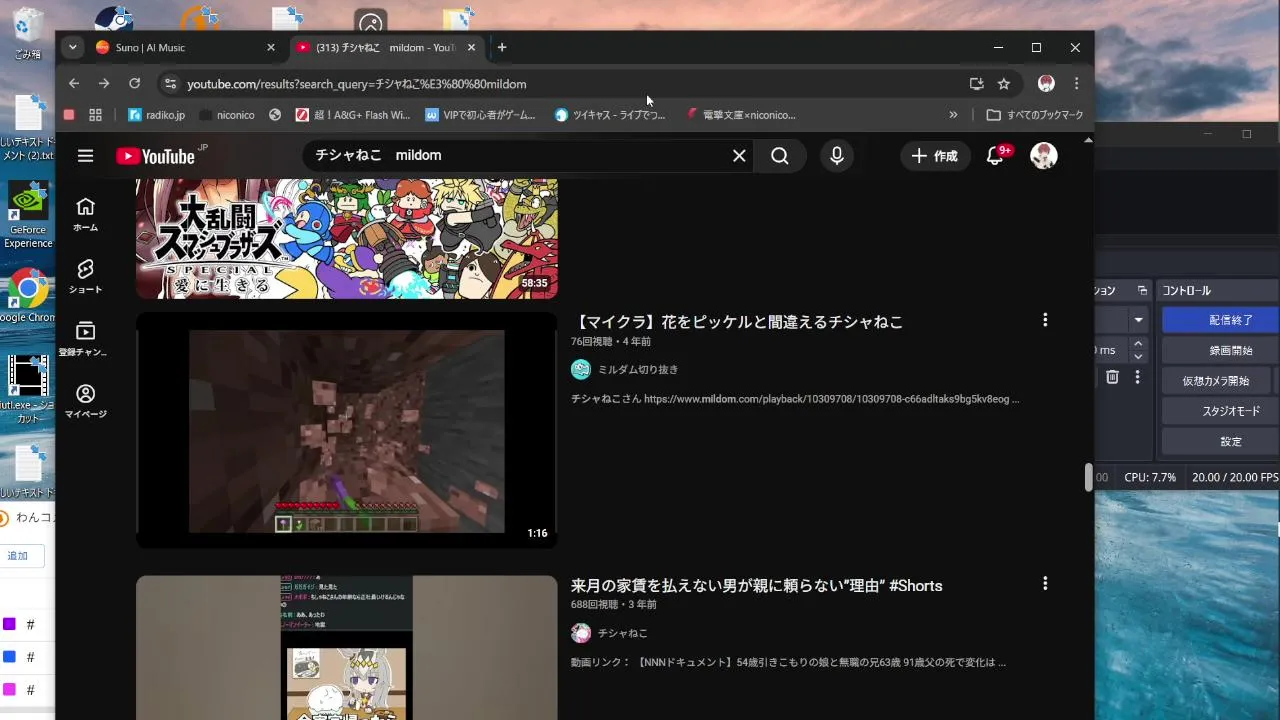Open more options for the Shorts video
The height and width of the screenshot is (720, 1280).
[1045, 583]
